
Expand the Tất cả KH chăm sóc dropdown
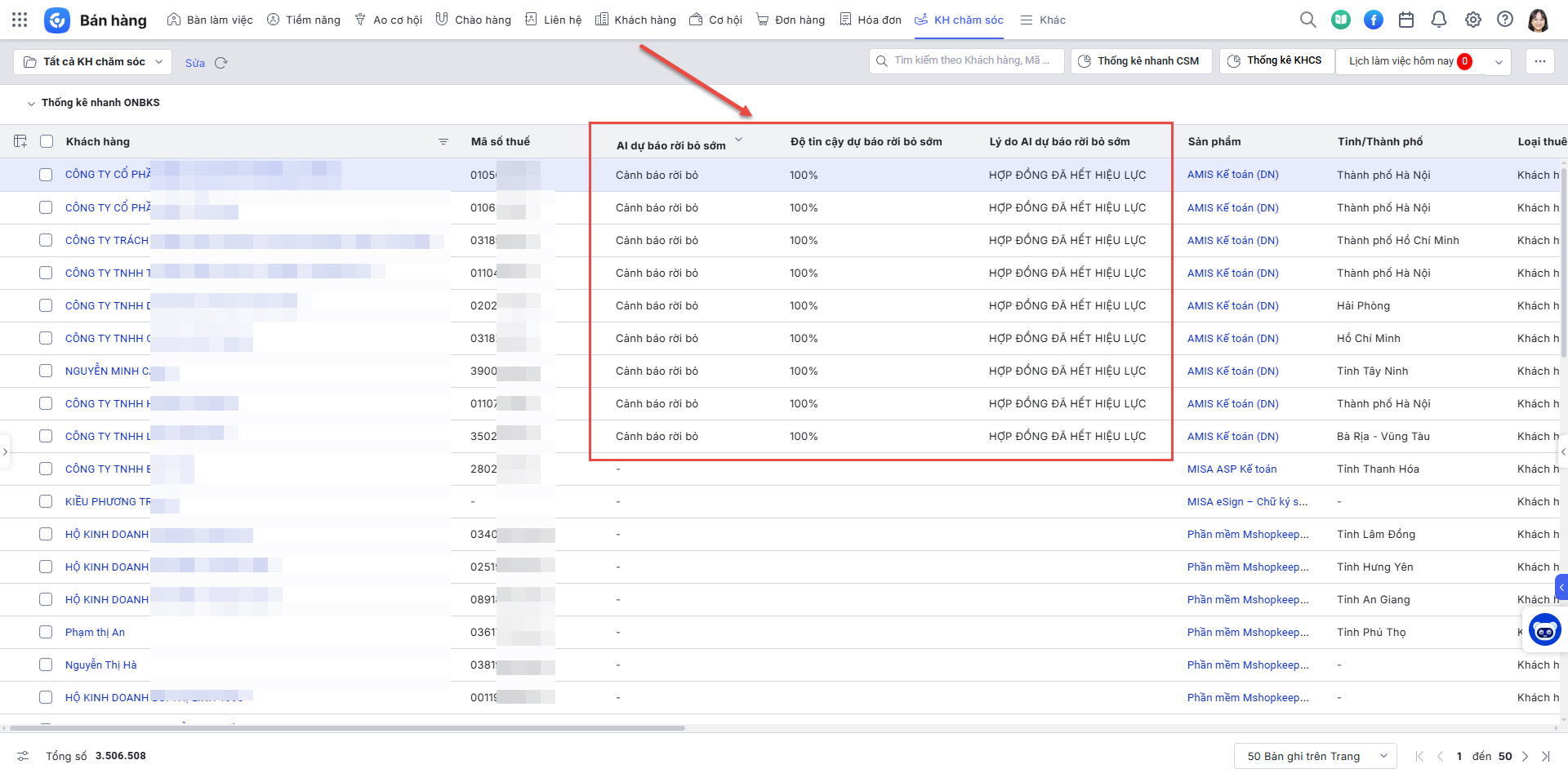93,62
